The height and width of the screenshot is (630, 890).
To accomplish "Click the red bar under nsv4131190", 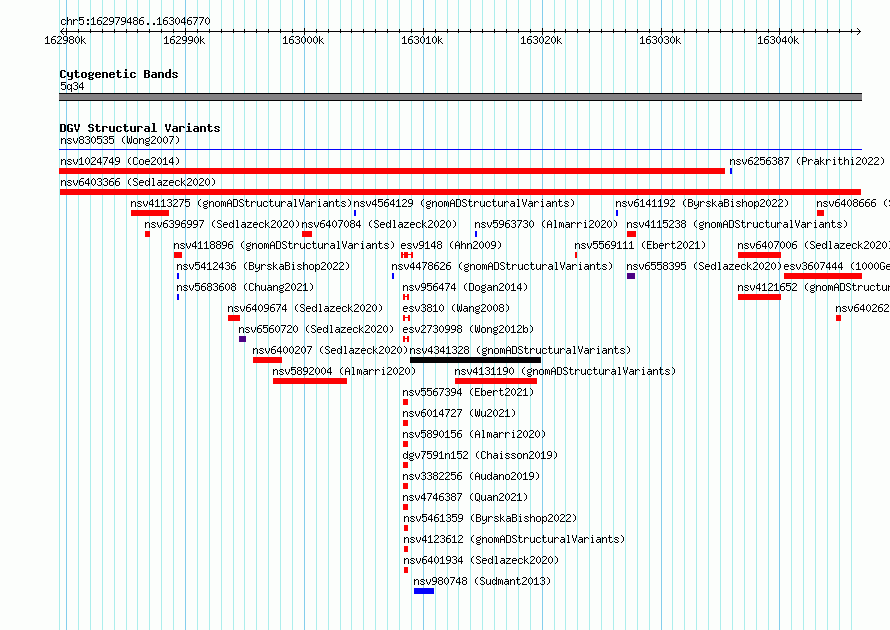I will (x=496, y=381).
